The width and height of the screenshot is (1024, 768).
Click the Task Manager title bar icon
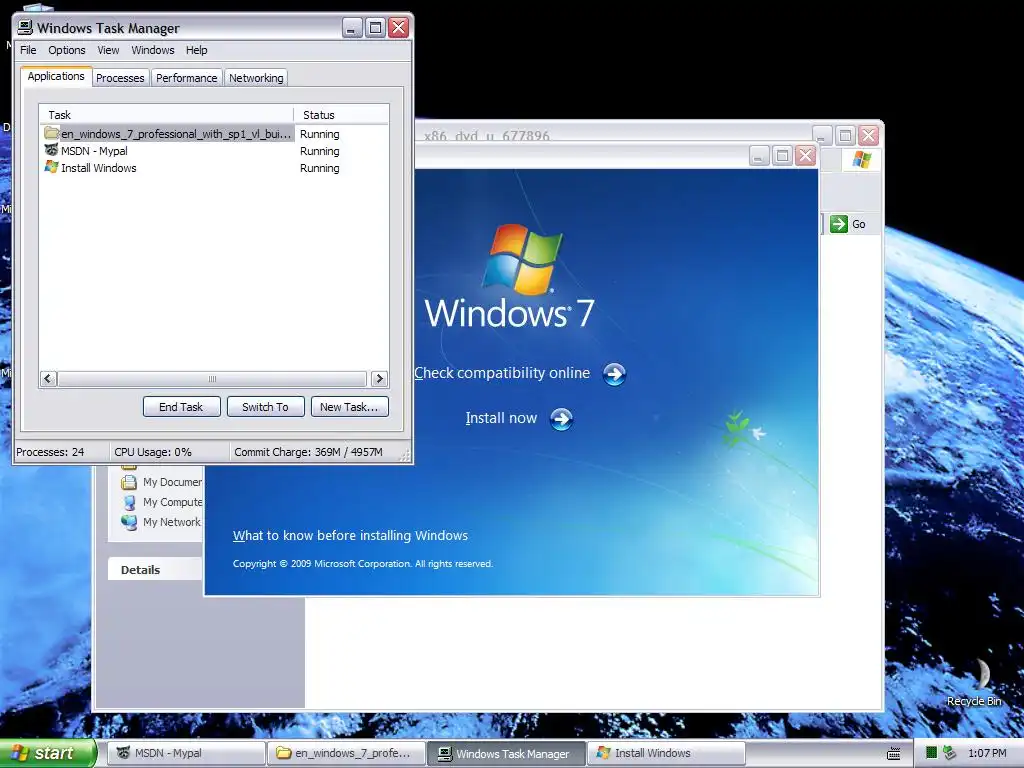click(x=25, y=27)
